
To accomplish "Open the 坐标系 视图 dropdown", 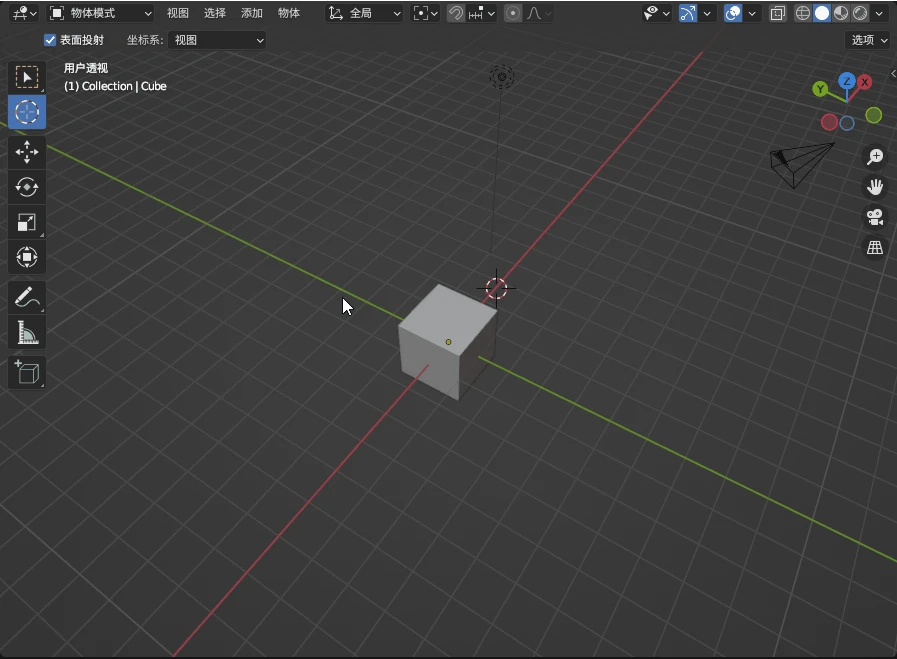I will tap(217, 40).
